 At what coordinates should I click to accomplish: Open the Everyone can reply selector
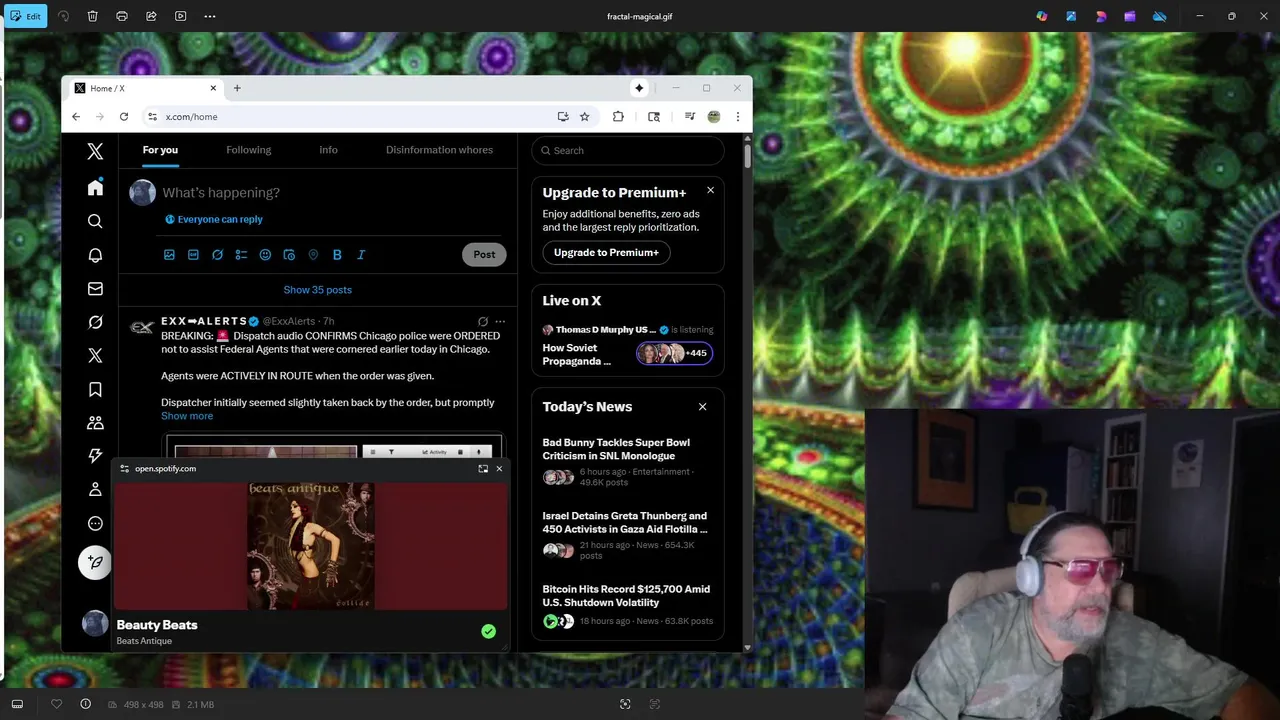214,219
